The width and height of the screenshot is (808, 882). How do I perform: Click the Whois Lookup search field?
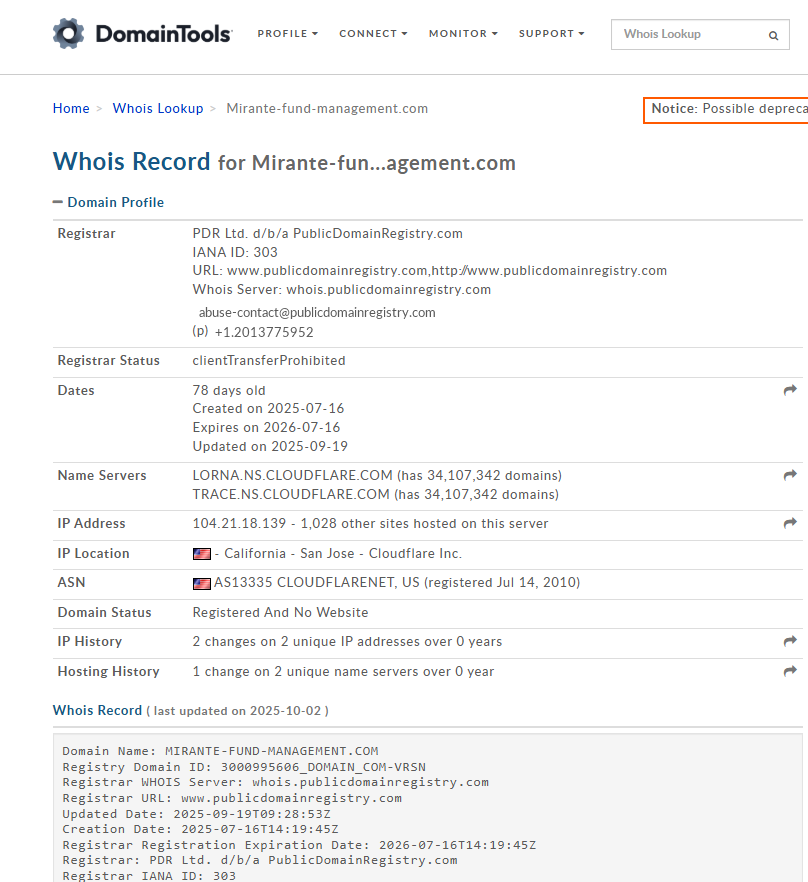click(x=700, y=34)
